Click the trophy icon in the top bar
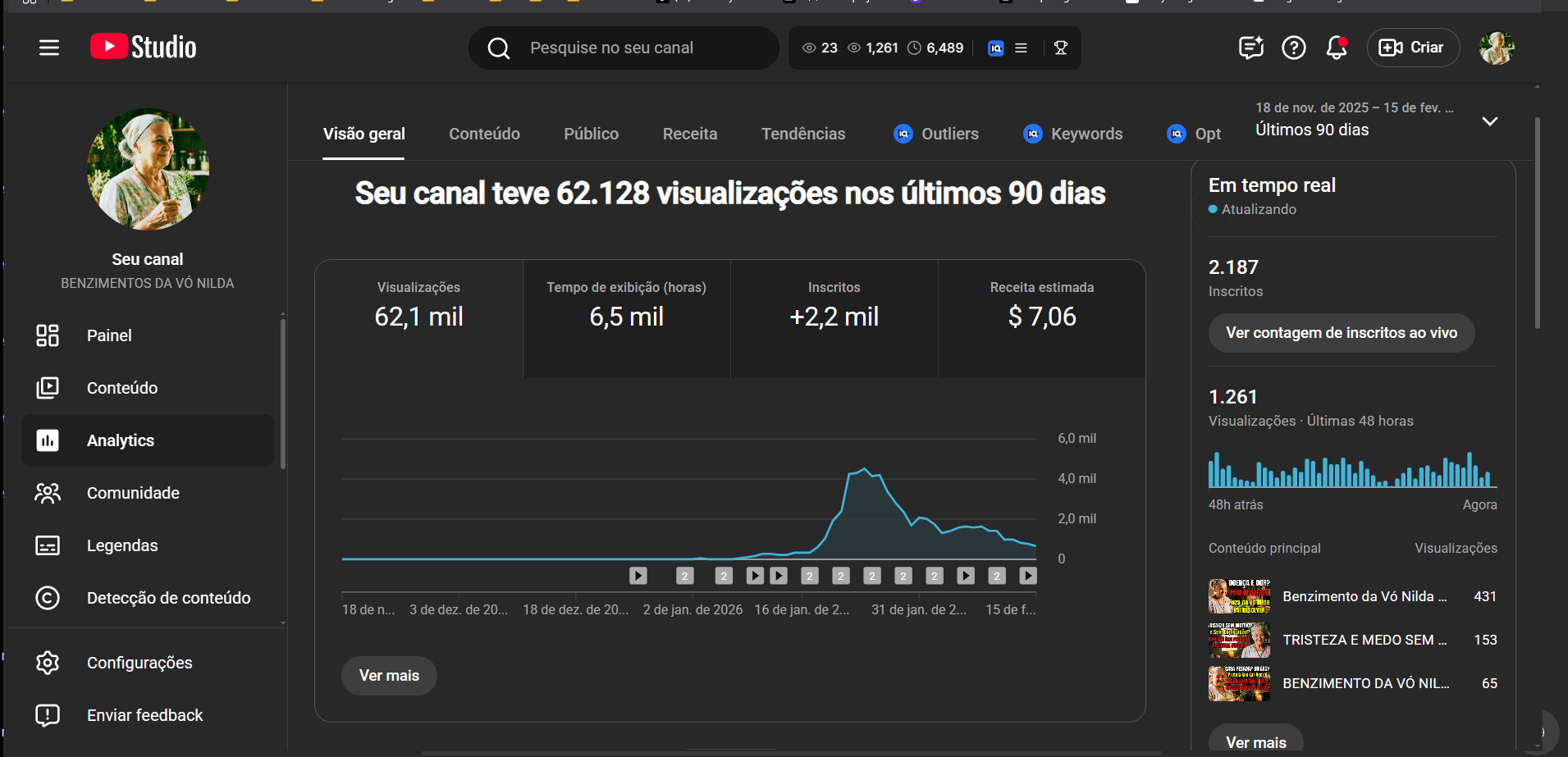The height and width of the screenshot is (757, 1568). [1061, 48]
